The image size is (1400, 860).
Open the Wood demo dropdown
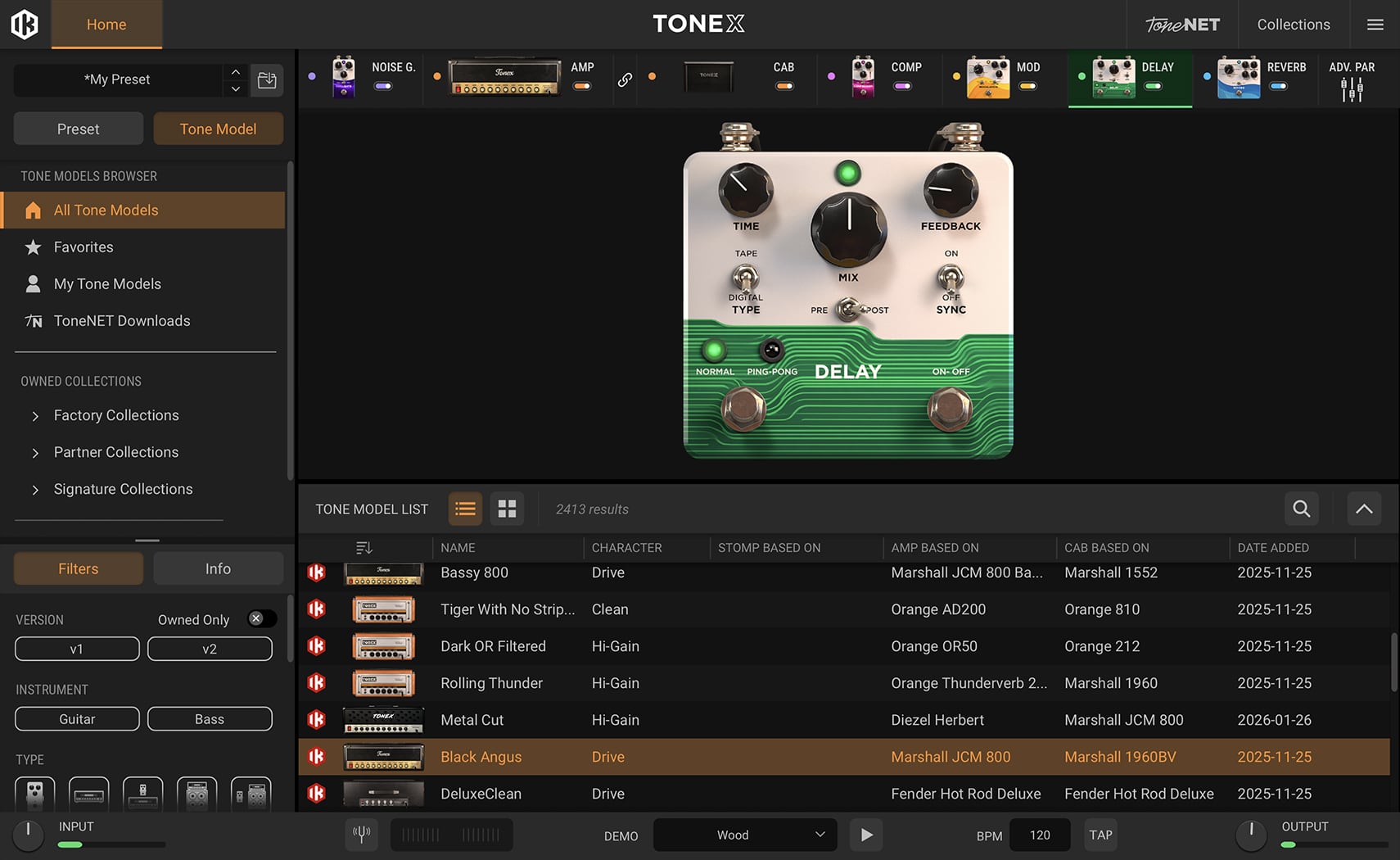coord(745,835)
